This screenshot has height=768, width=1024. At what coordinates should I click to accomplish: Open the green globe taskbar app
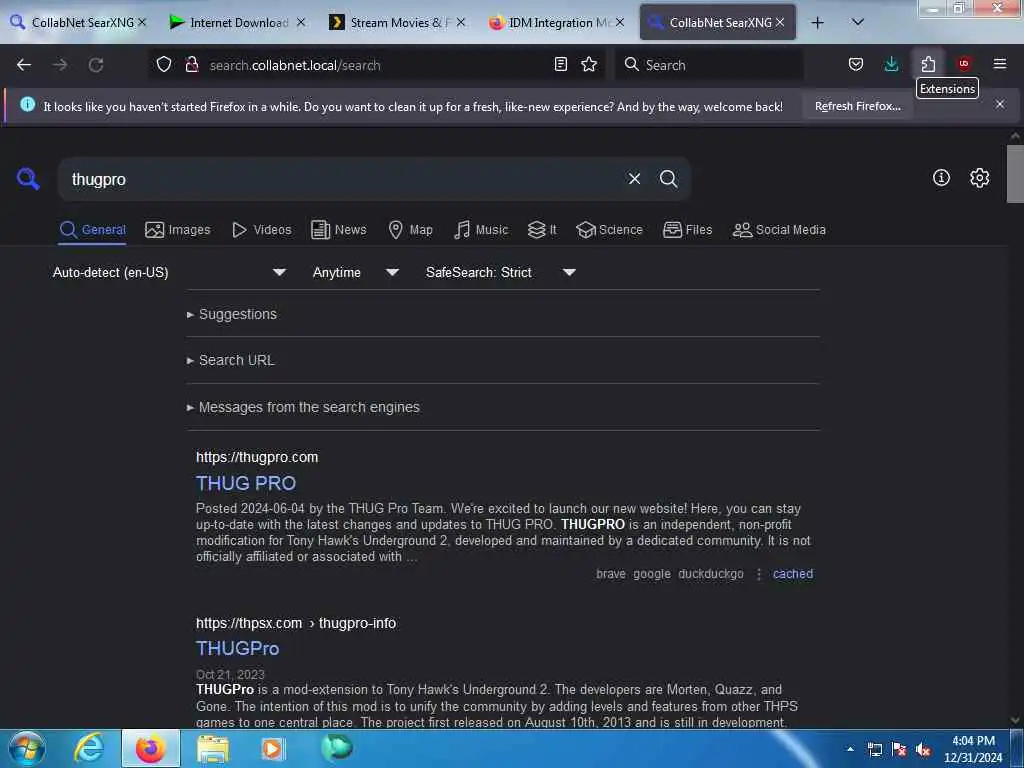click(x=336, y=748)
